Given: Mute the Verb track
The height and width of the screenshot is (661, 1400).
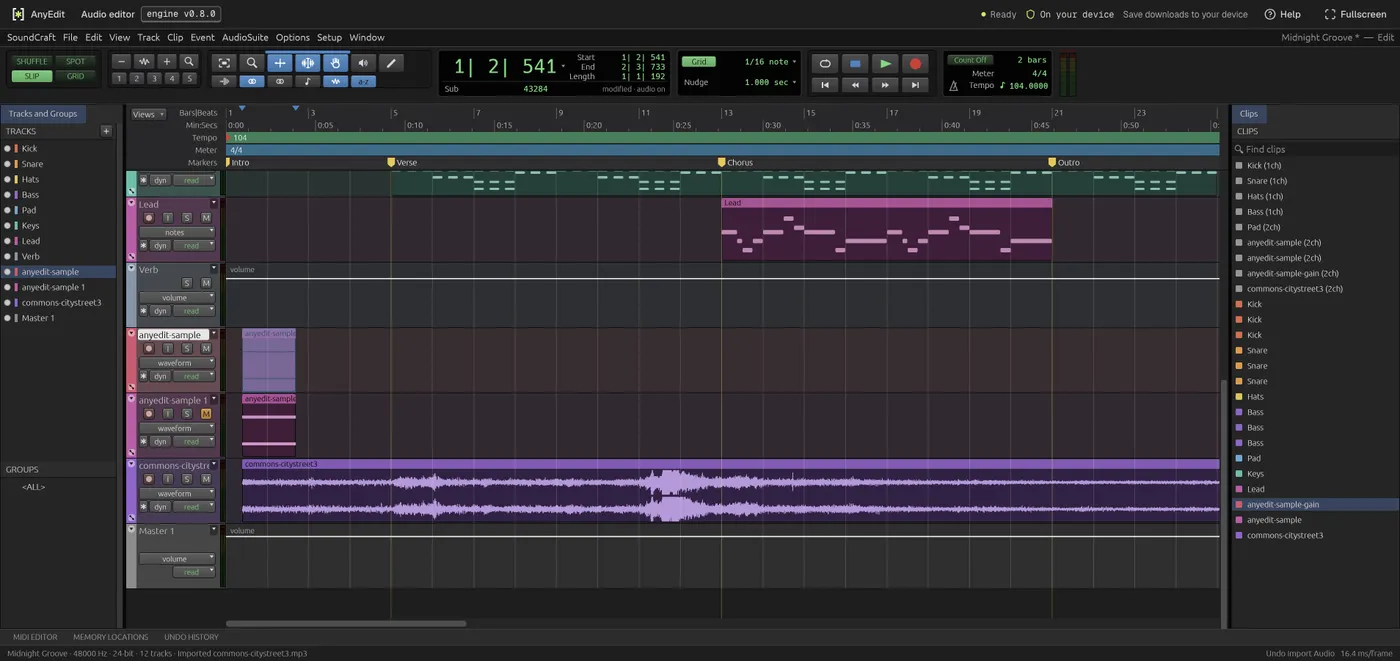Looking at the screenshot, I should (x=206, y=283).
